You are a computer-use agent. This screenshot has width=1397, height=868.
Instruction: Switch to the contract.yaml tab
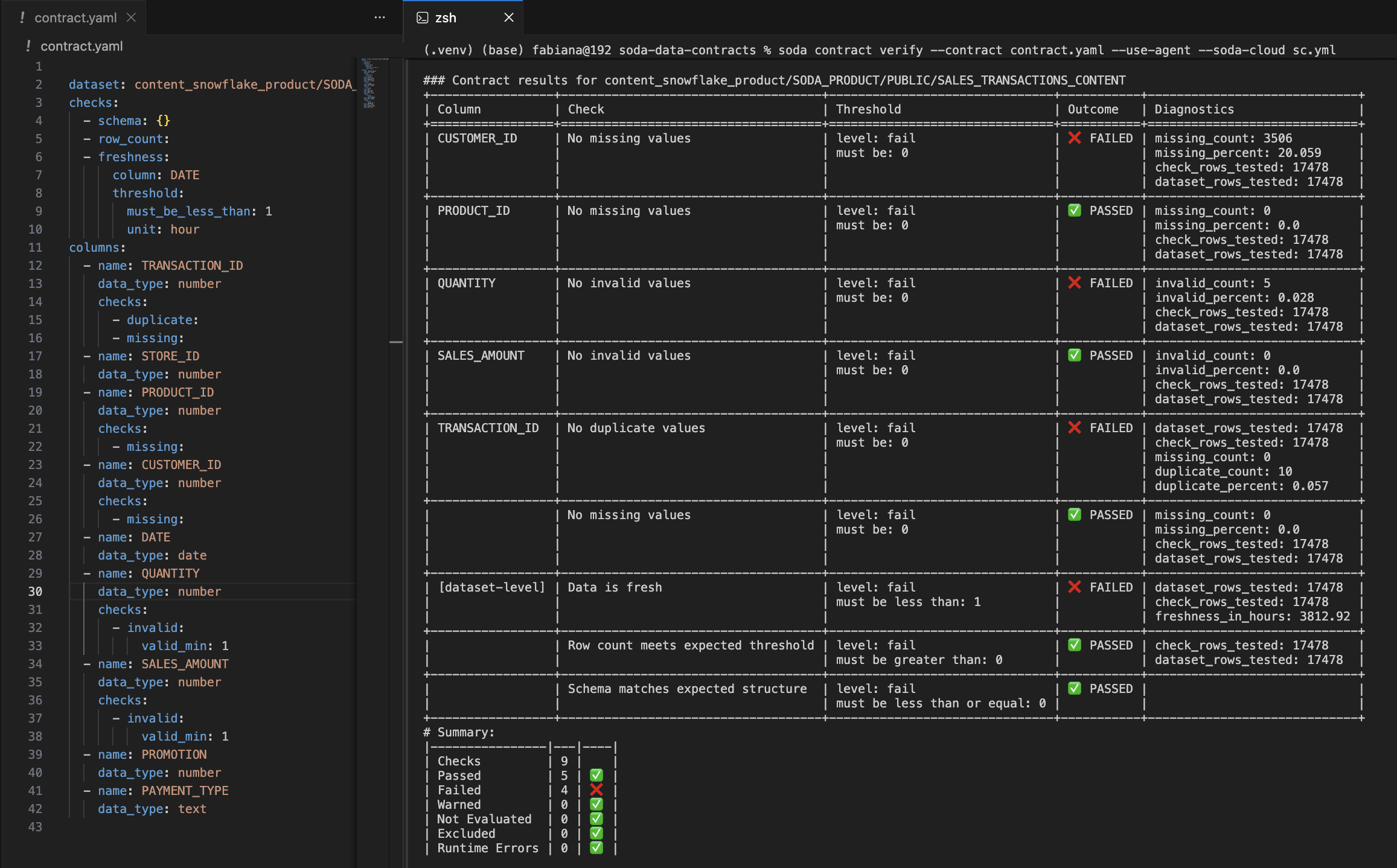coord(75,18)
